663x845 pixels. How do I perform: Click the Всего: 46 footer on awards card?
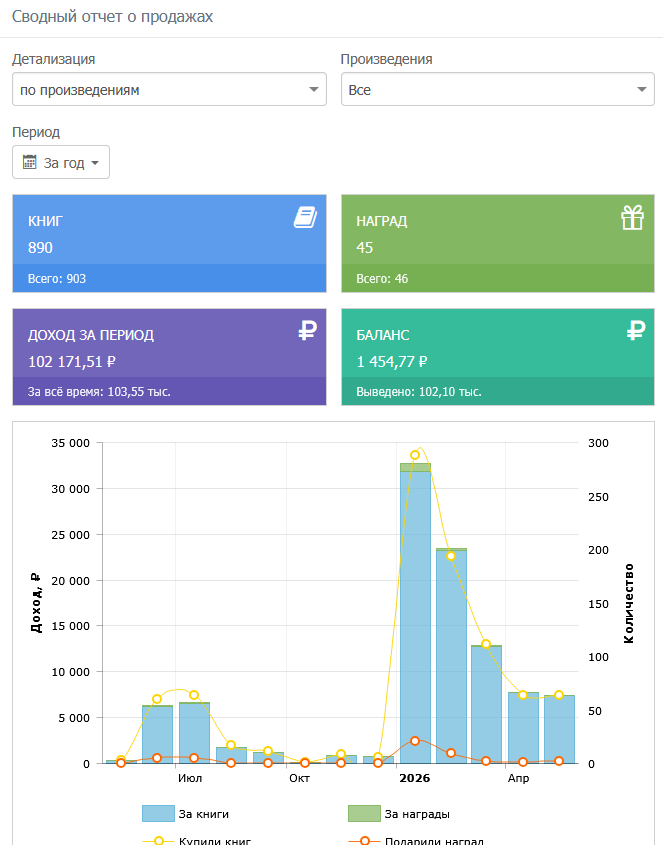click(x=498, y=279)
